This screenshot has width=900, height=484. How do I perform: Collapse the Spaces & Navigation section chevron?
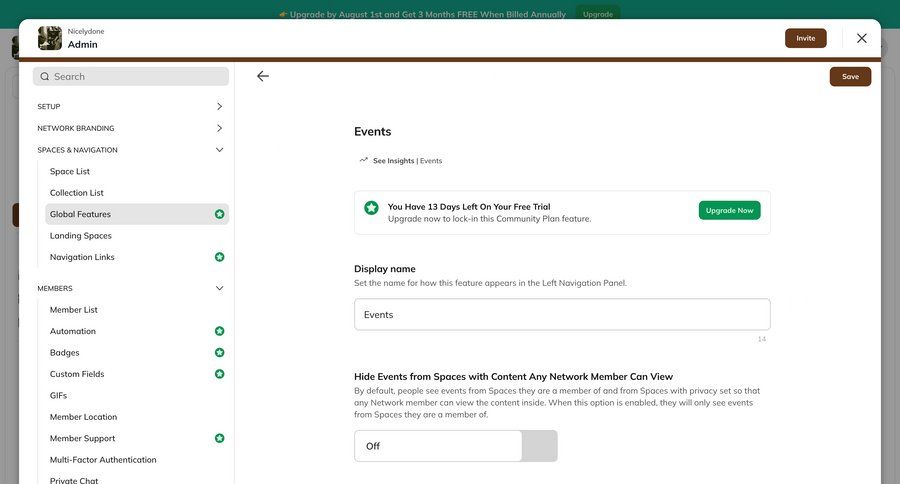click(x=219, y=150)
